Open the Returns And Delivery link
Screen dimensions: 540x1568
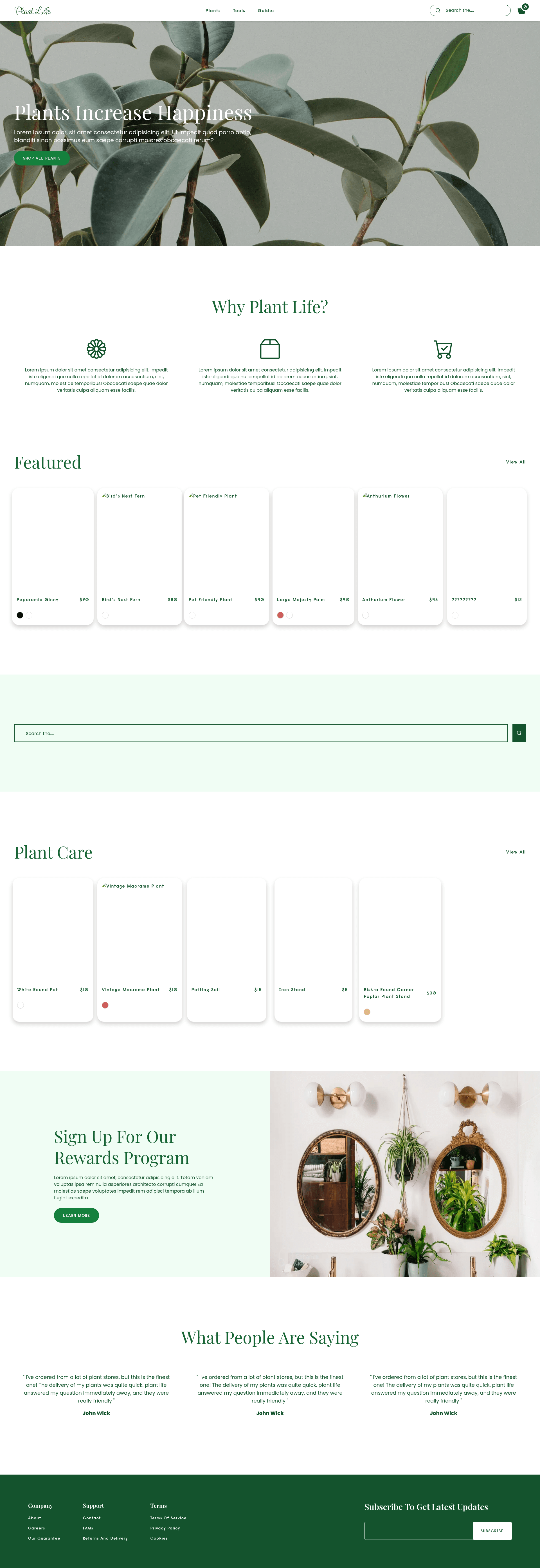click(105, 1538)
